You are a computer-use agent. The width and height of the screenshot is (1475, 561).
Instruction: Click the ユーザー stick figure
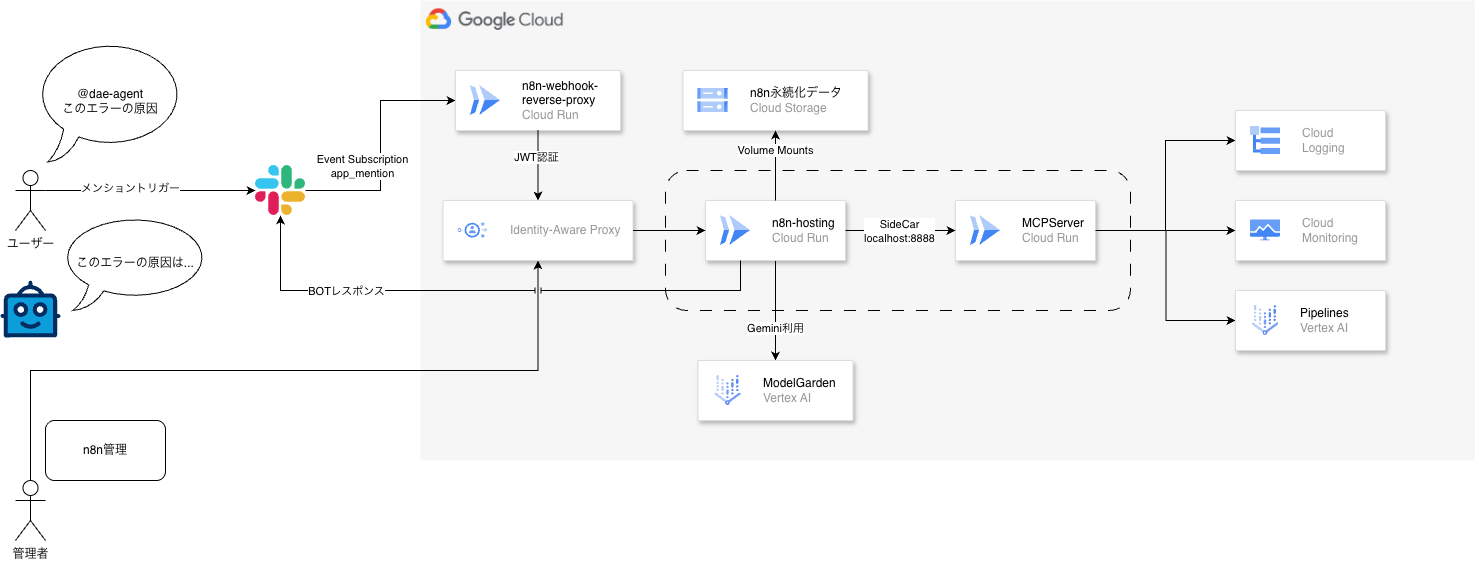[30, 200]
